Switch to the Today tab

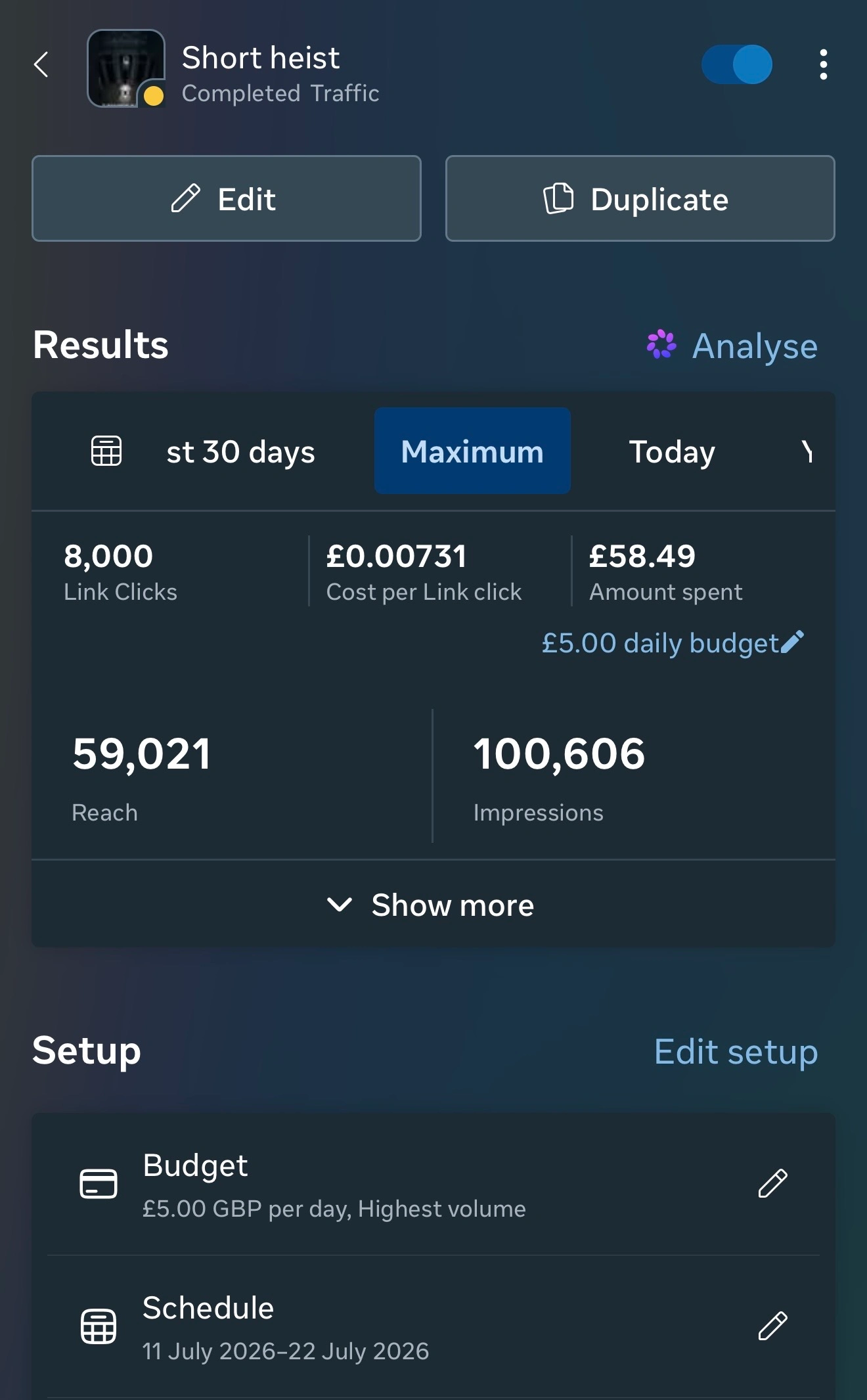tap(672, 451)
